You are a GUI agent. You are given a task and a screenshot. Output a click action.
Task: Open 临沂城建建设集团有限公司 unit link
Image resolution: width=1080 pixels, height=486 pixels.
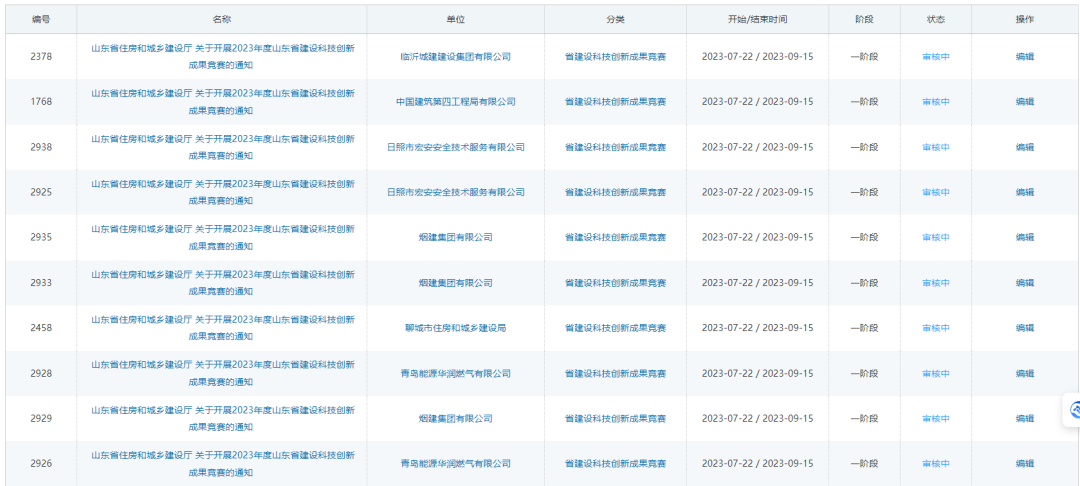(x=455, y=57)
